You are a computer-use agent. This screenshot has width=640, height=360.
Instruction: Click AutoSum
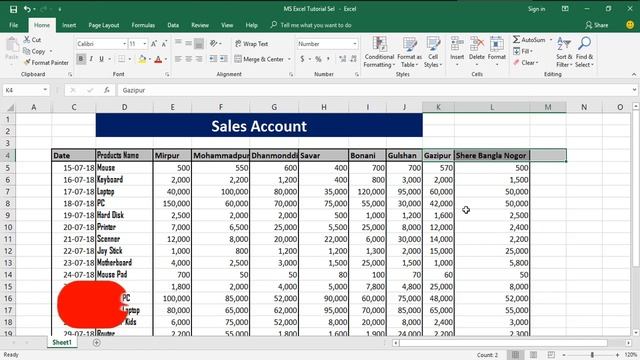tap(529, 40)
